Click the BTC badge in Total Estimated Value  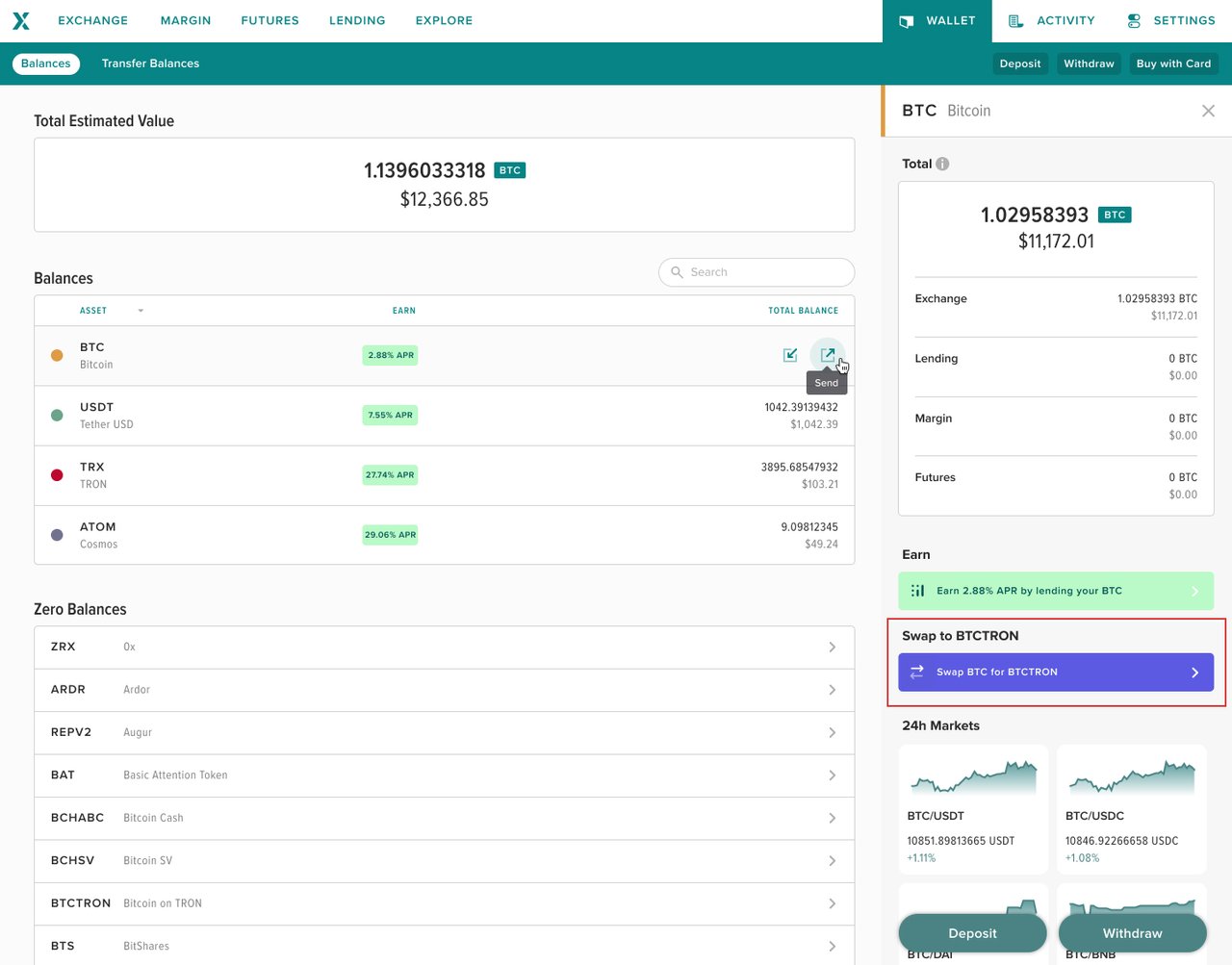tap(510, 170)
